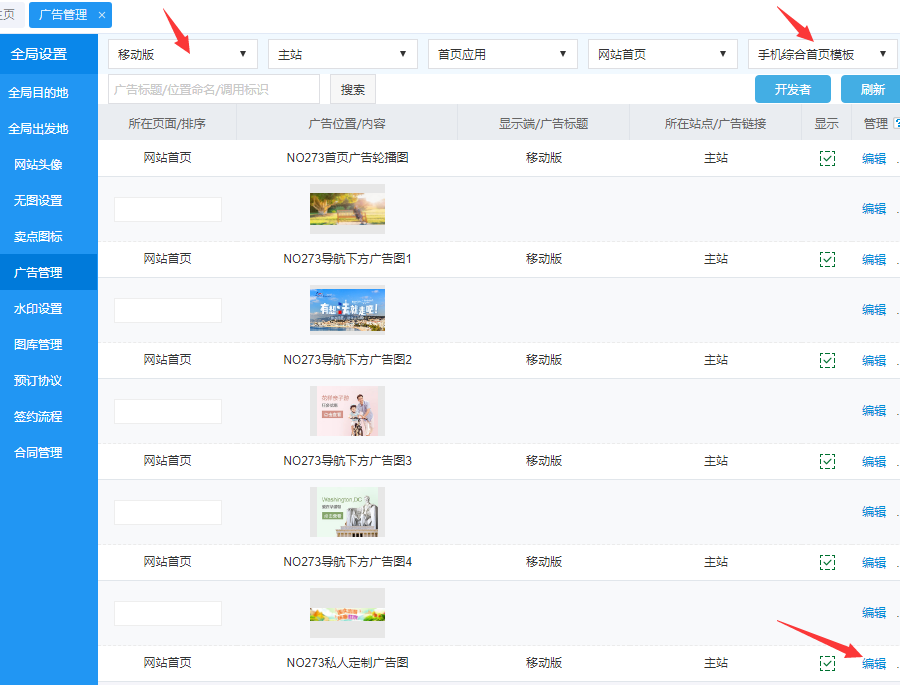Click the park carousel ad thumbnail
Viewport: 900px width, 685px height.
click(x=347, y=209)
